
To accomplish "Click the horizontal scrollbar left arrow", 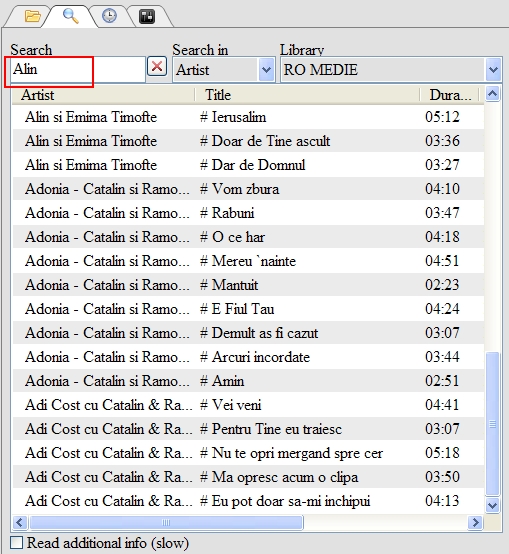I will tap(20, 522).
